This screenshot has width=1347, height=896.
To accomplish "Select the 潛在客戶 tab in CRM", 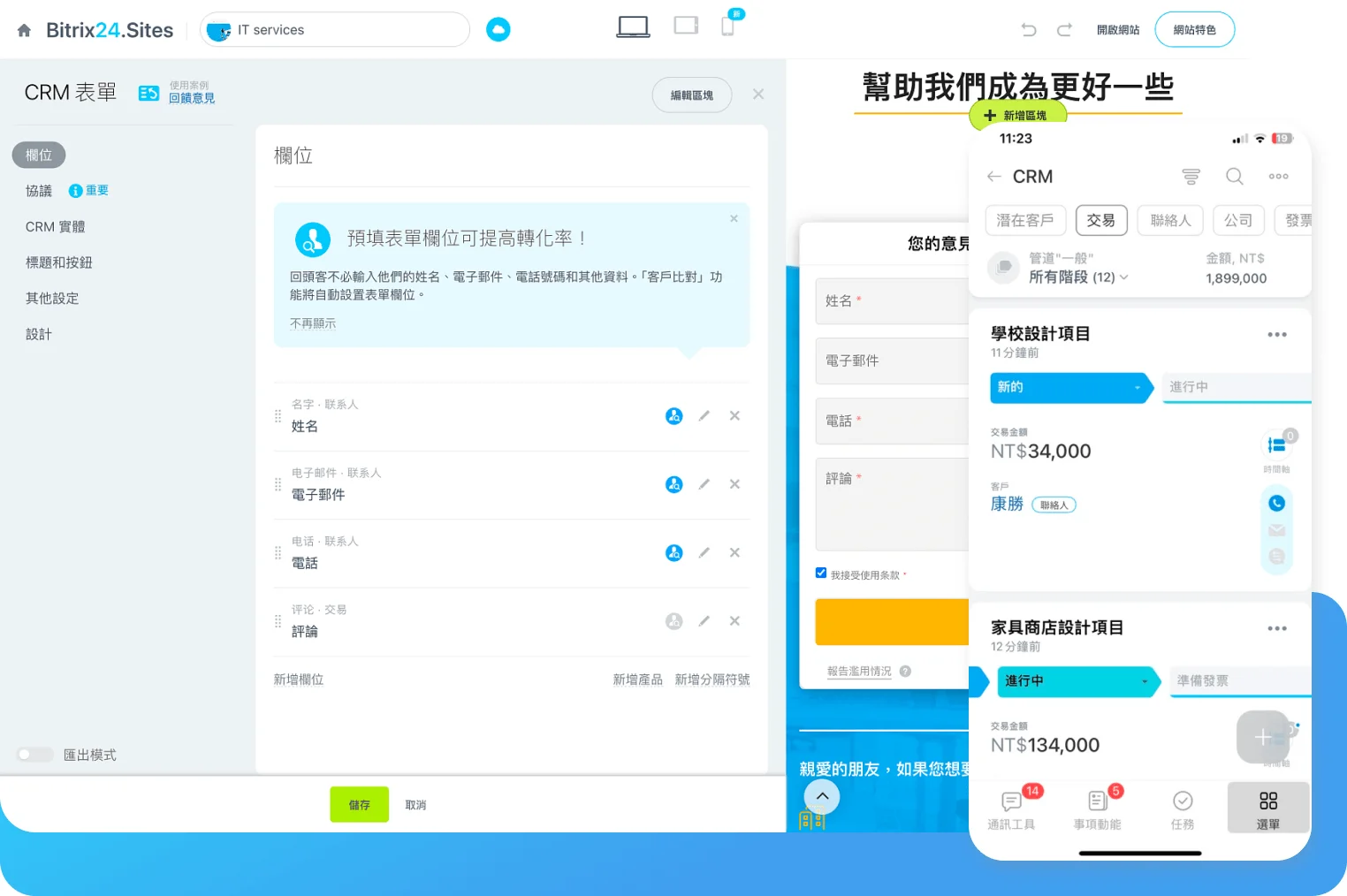I will coord(1025,220).
